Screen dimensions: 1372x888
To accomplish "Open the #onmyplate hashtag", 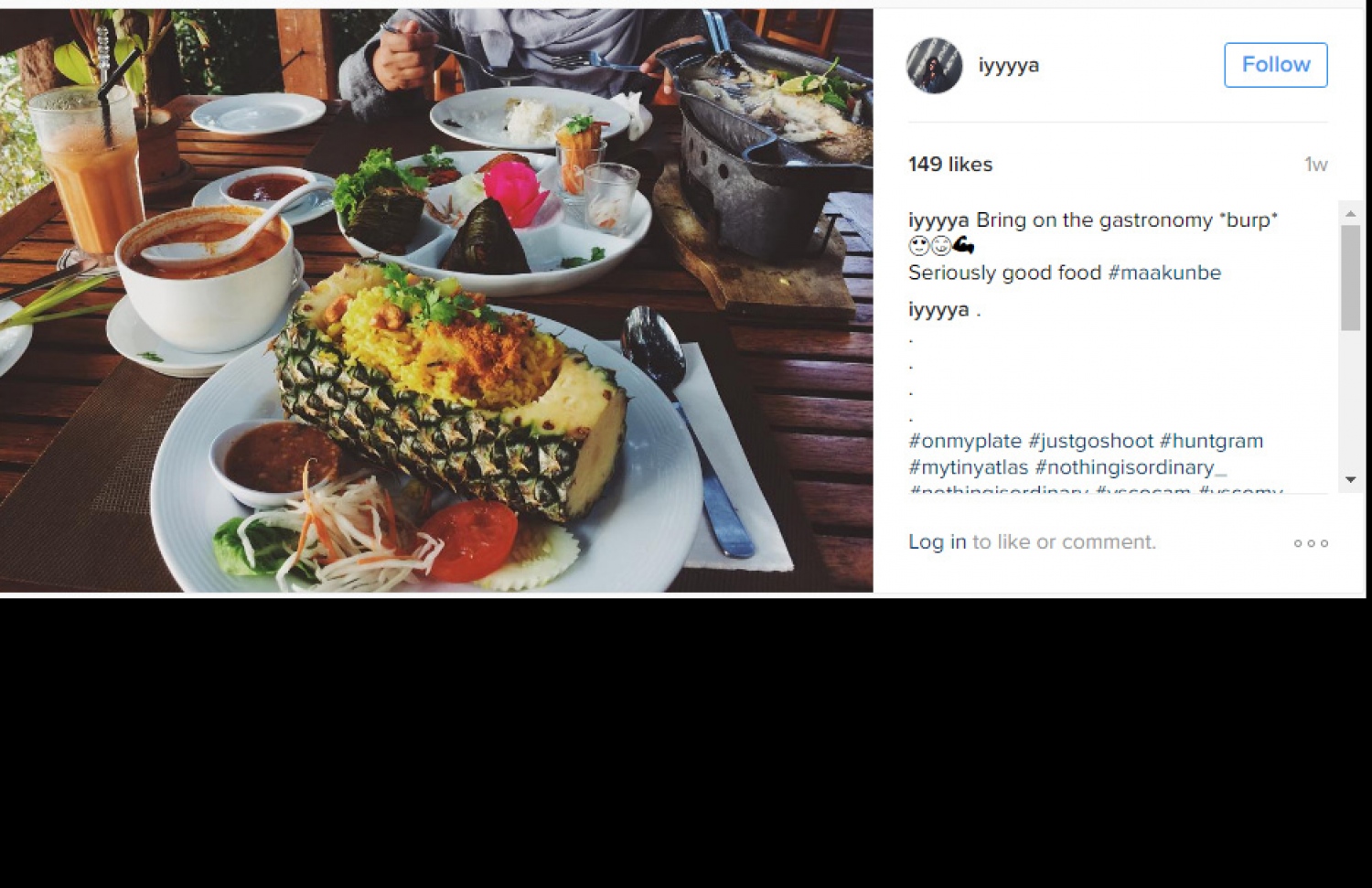I will click(x=965, y=441).
